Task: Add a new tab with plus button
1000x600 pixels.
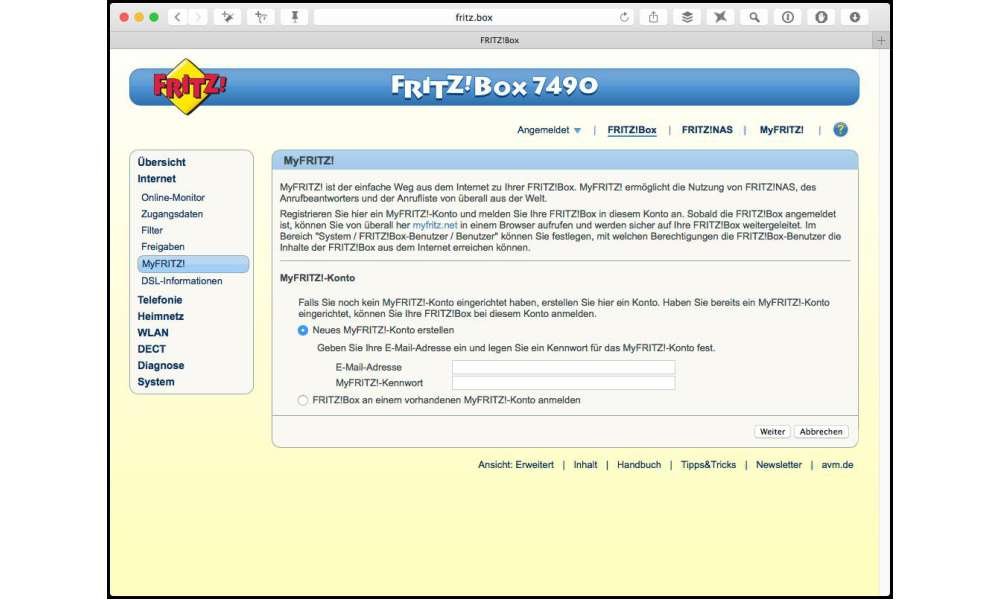Action: pos(881,40)
